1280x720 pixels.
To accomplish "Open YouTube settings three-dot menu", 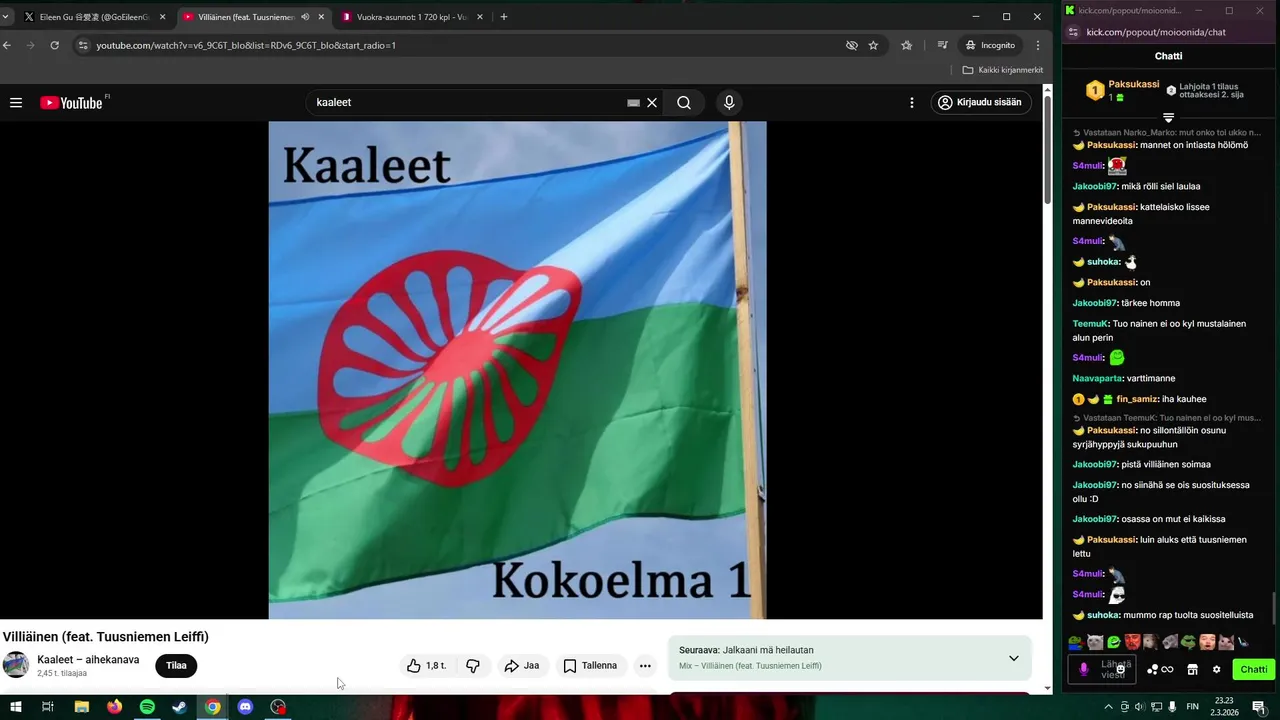I will click(911, 102).
